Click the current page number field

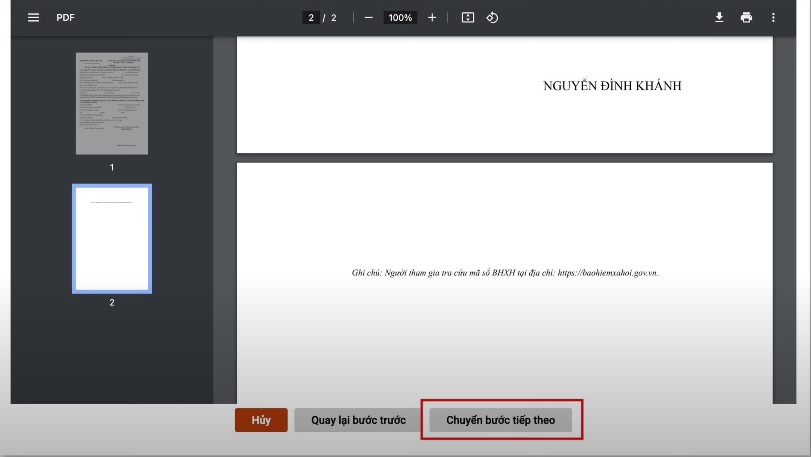(x=311, y=18)
